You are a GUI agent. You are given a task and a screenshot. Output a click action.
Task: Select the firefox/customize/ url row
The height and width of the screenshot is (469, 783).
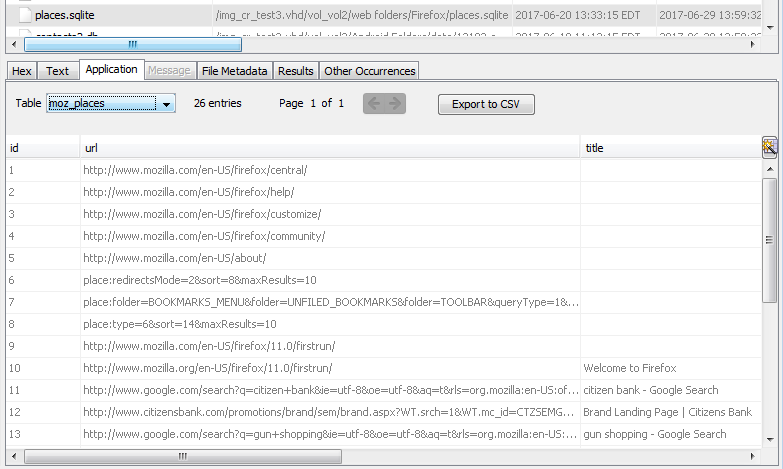384,214
